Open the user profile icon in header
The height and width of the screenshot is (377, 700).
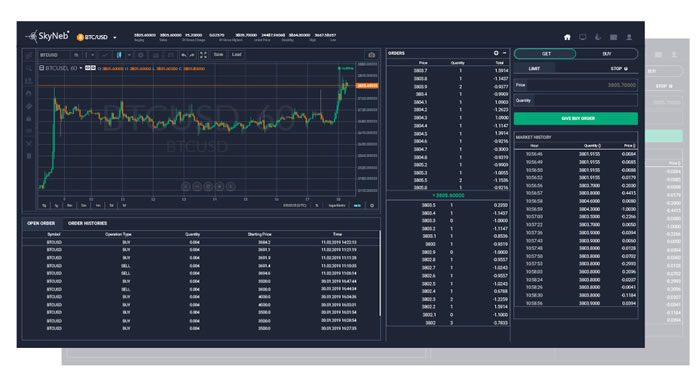coord(629,37)
